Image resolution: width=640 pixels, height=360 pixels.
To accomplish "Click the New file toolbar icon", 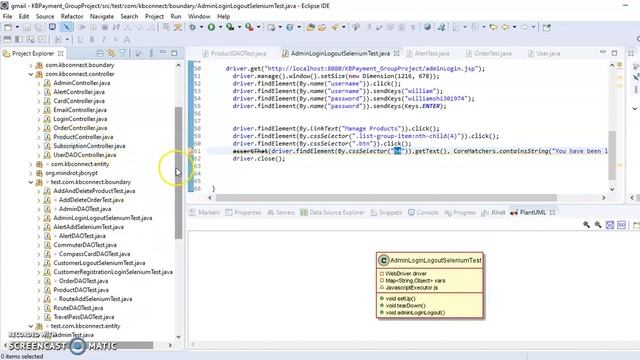I will (8, 27).
